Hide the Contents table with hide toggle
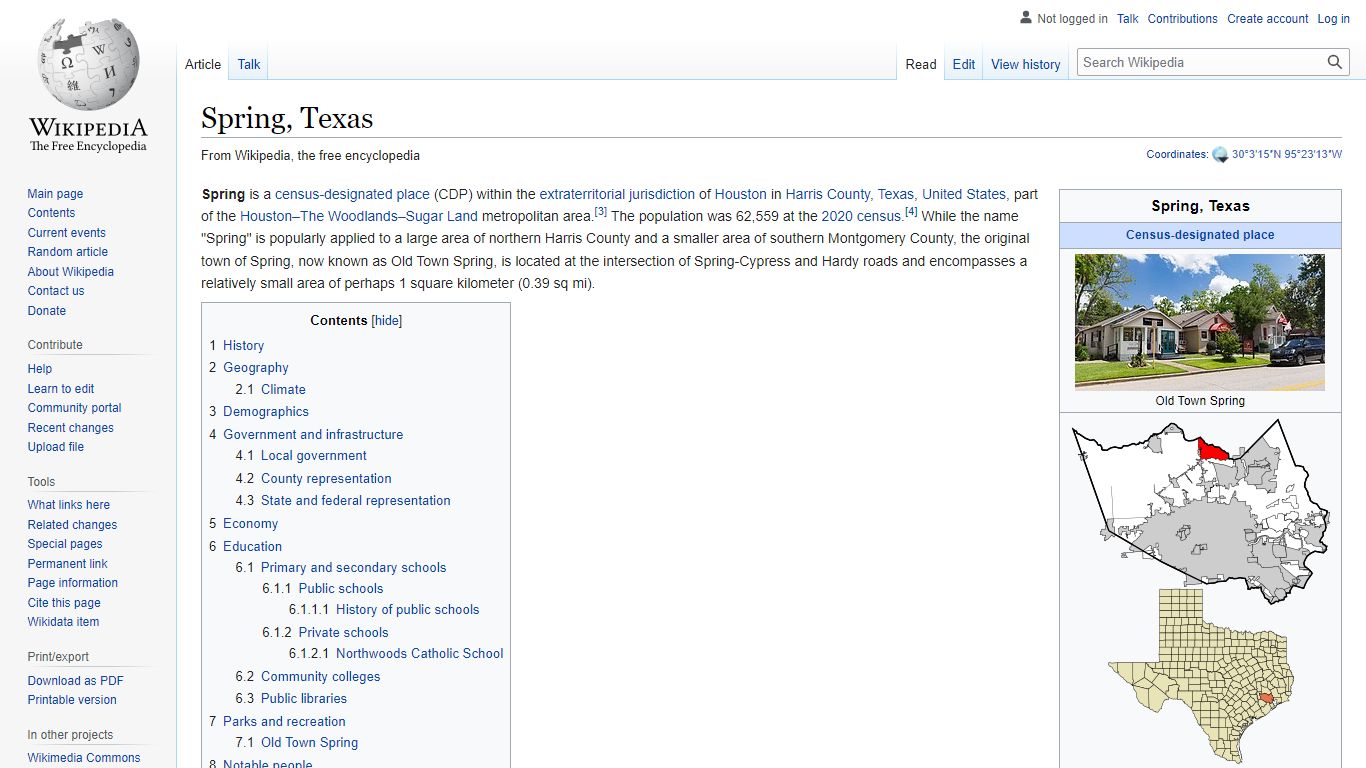1366x768 pixels. pyautogui.click(x=387, y=321)
